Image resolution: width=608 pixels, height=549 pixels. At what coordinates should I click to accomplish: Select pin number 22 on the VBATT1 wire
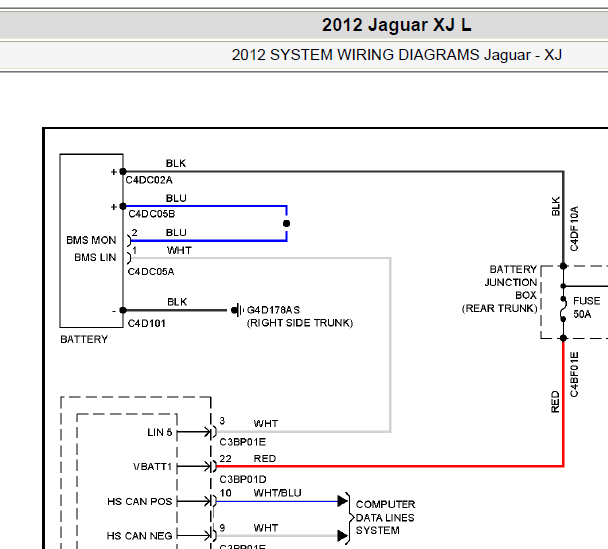pos(225,459)
